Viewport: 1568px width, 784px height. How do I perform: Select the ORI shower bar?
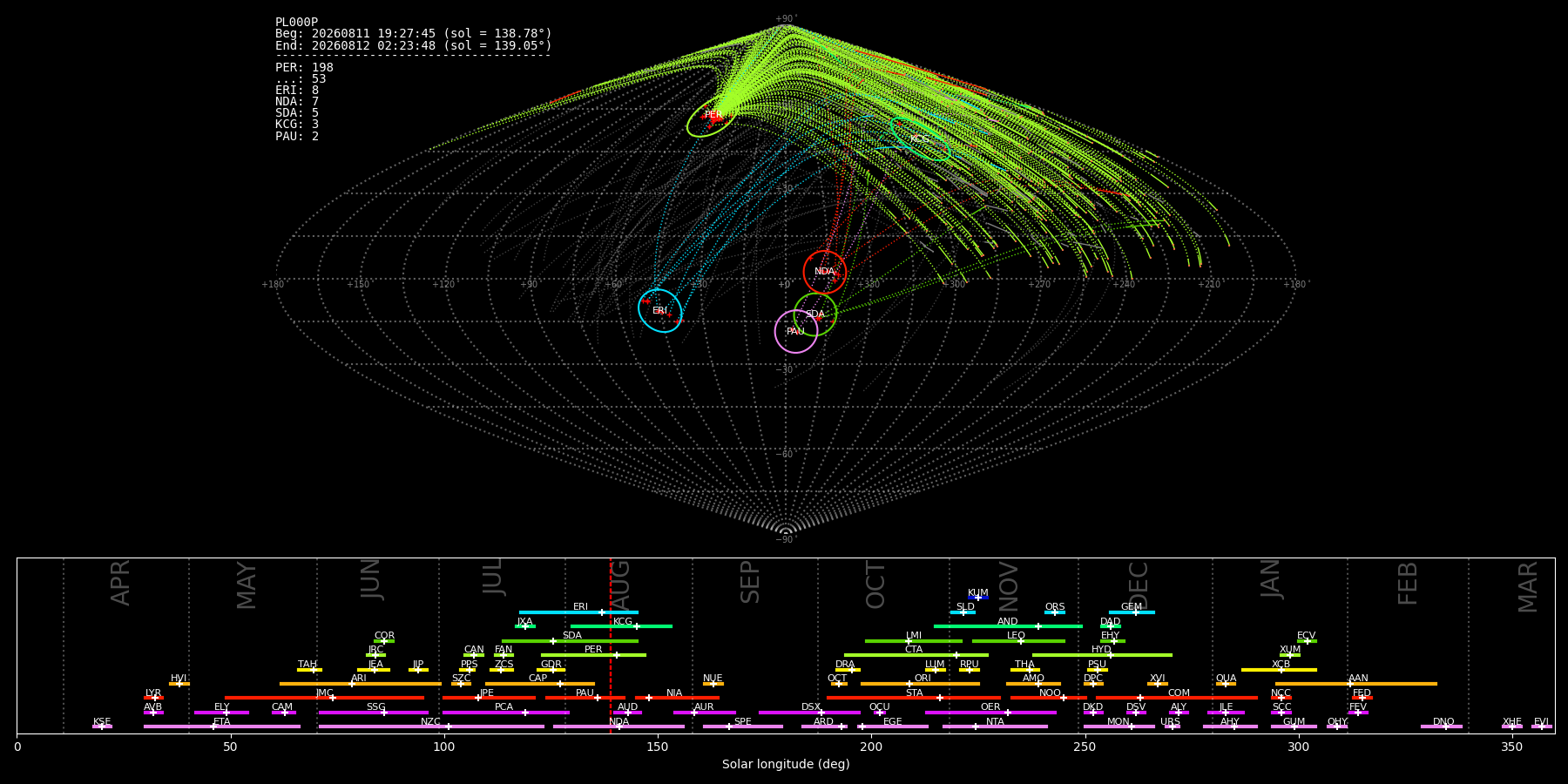click(920, 684)
